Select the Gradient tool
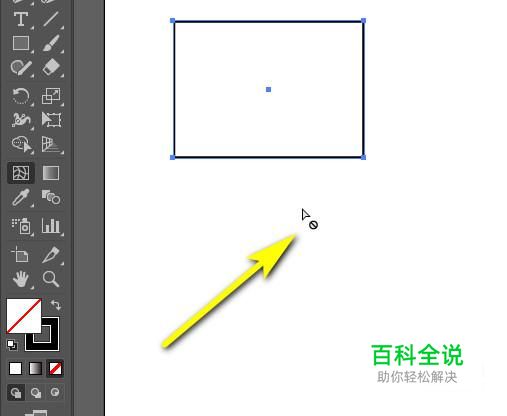This screenshot has height=416, width=507. coord(51,173)
